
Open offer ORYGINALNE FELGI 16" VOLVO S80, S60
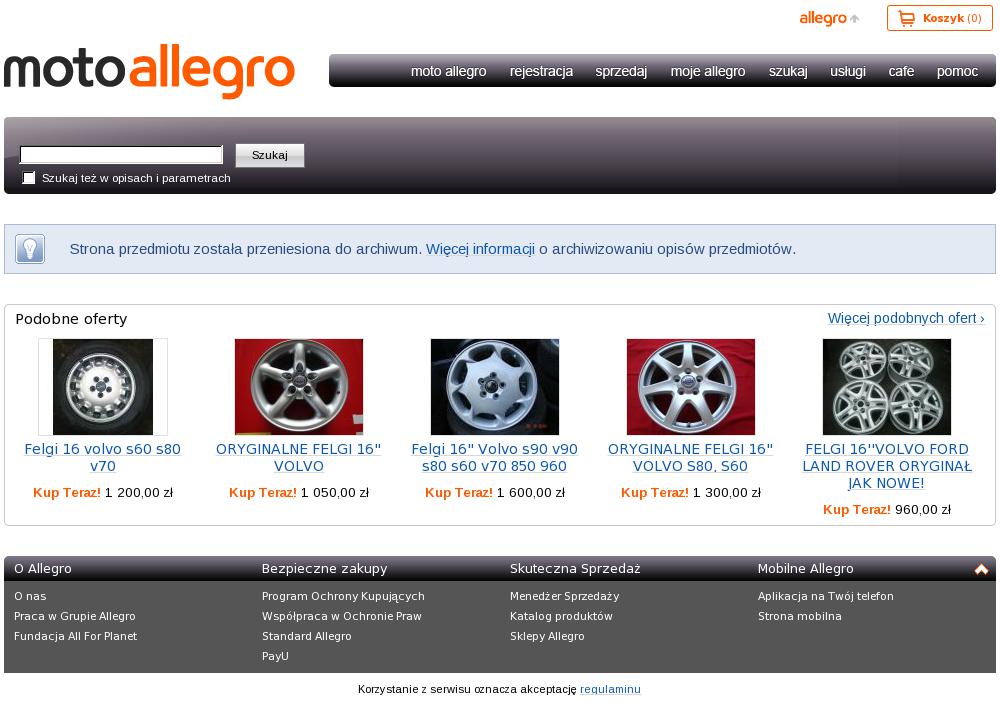tap(691, 458)
